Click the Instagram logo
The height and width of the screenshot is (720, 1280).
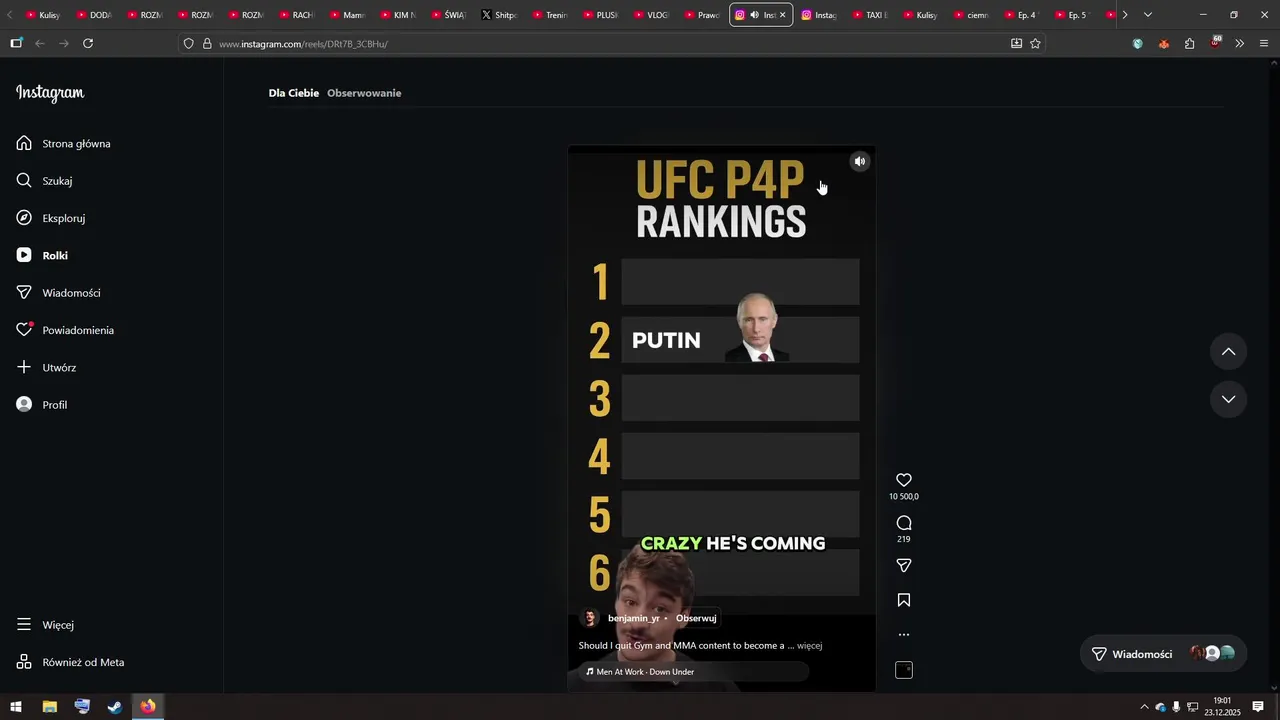[50, 93]
